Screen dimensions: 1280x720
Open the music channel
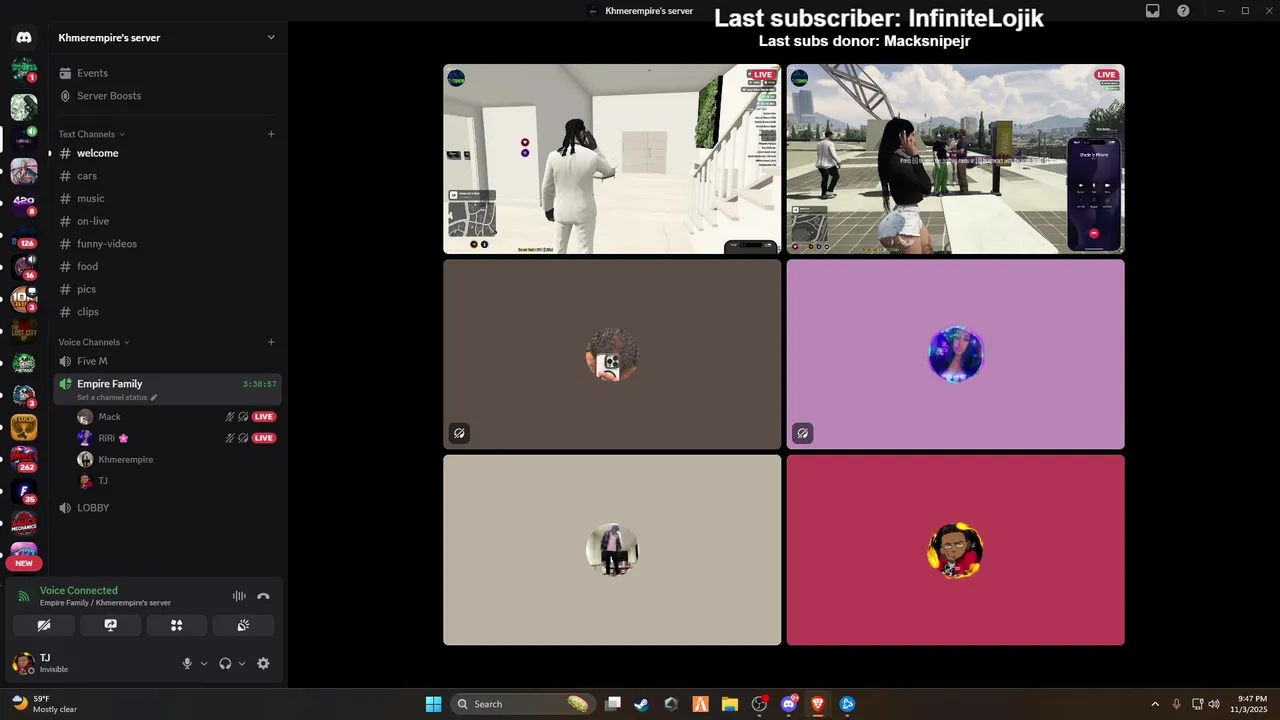[x=166, y=198]
